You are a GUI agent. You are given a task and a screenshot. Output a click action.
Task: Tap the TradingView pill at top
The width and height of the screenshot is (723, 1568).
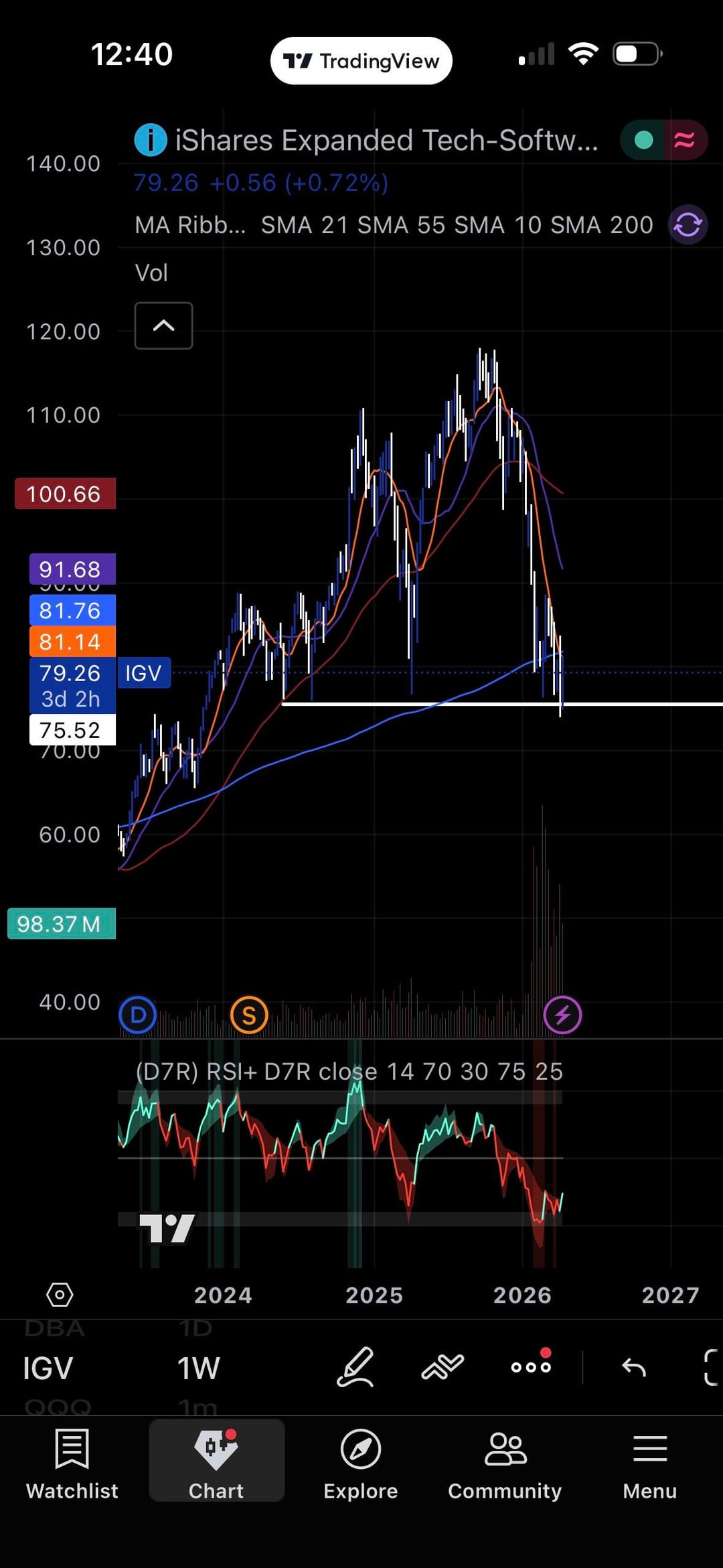coord(361,61)
